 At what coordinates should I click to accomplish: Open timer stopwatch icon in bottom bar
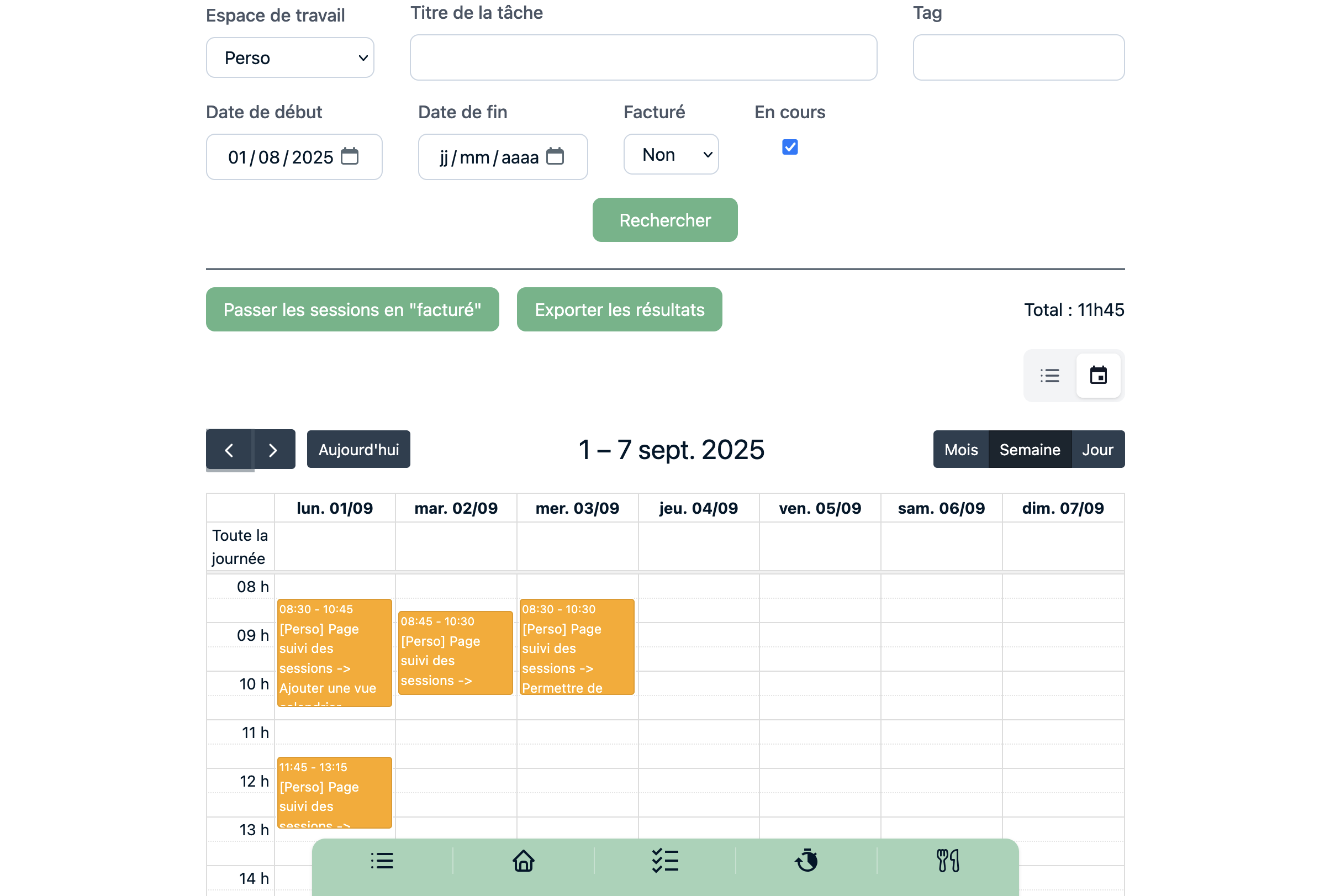tap(806, 861)
